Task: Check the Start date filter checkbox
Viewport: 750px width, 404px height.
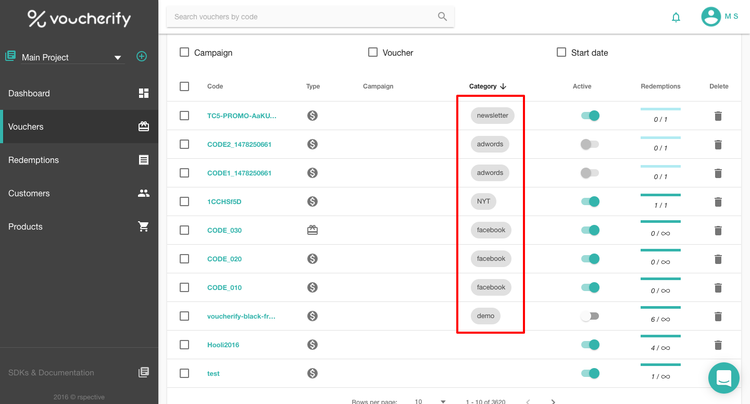Action: [561, 52]
